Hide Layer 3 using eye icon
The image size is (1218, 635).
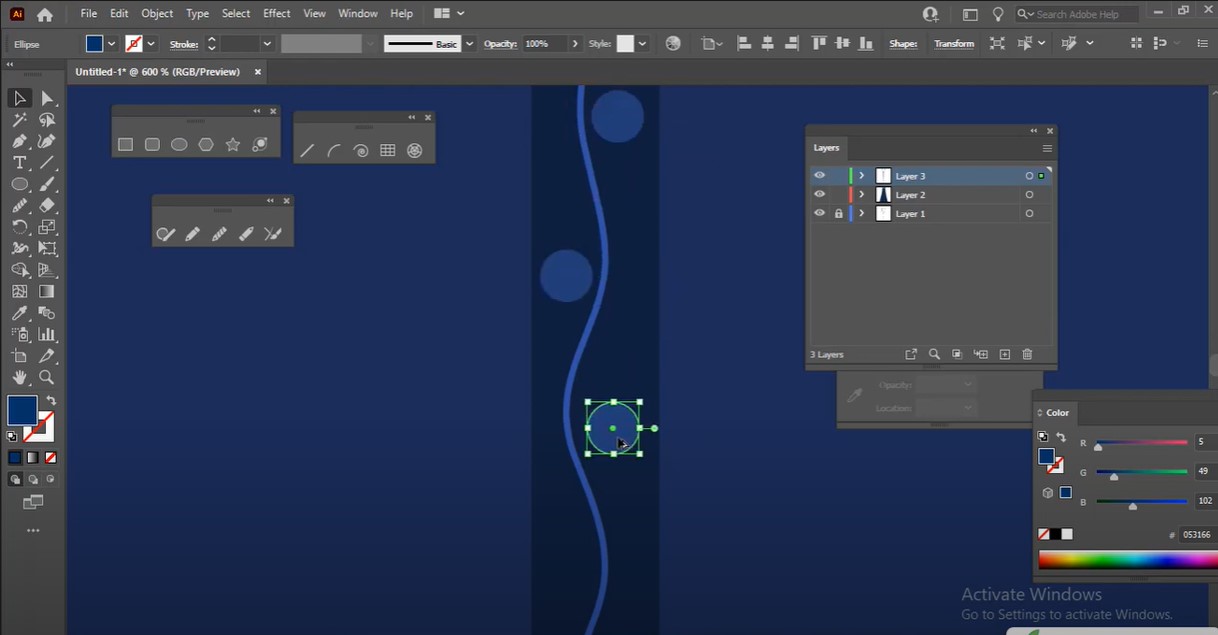point(820,176)
